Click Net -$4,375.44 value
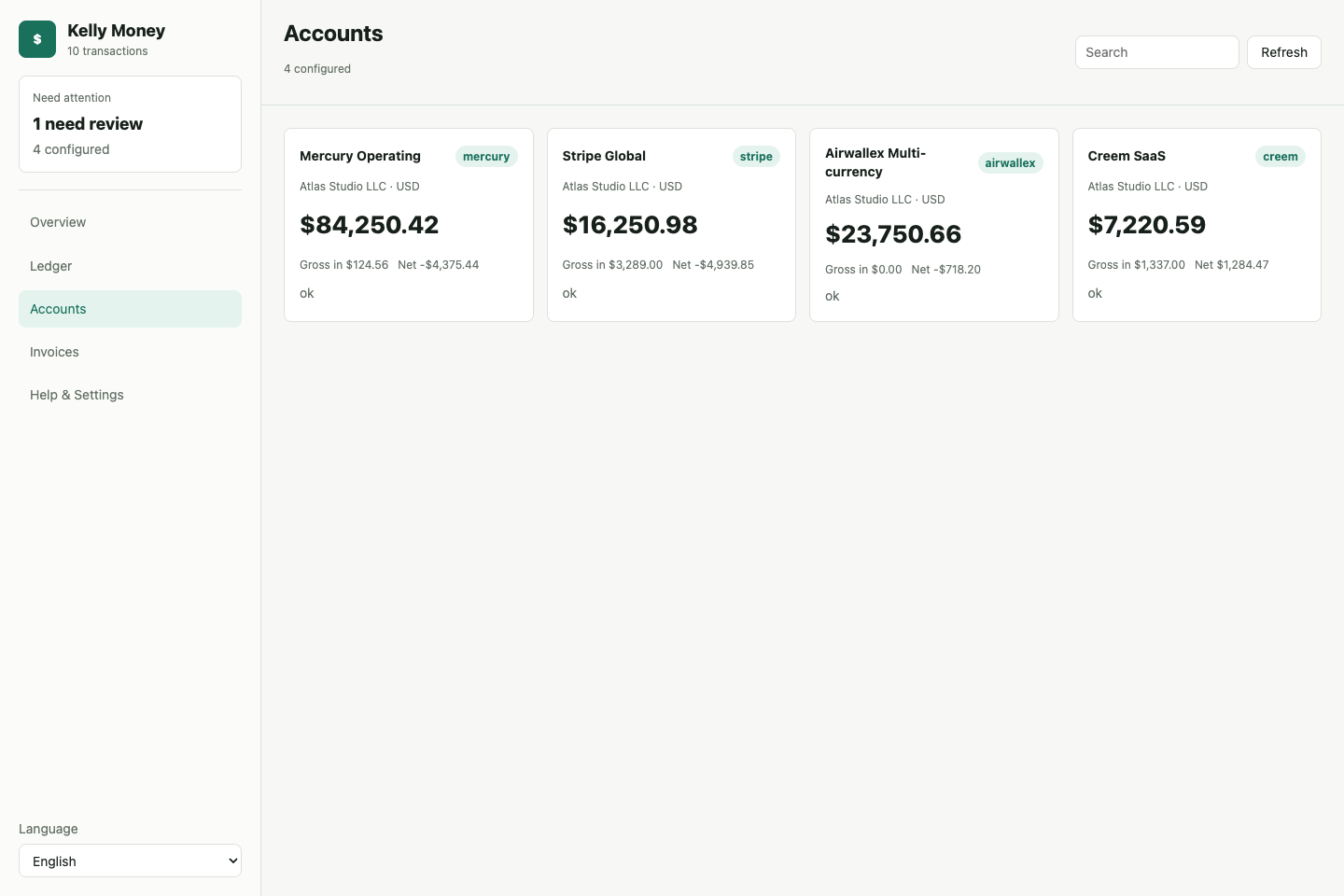The image size is (1344, 896). [439, 265]
